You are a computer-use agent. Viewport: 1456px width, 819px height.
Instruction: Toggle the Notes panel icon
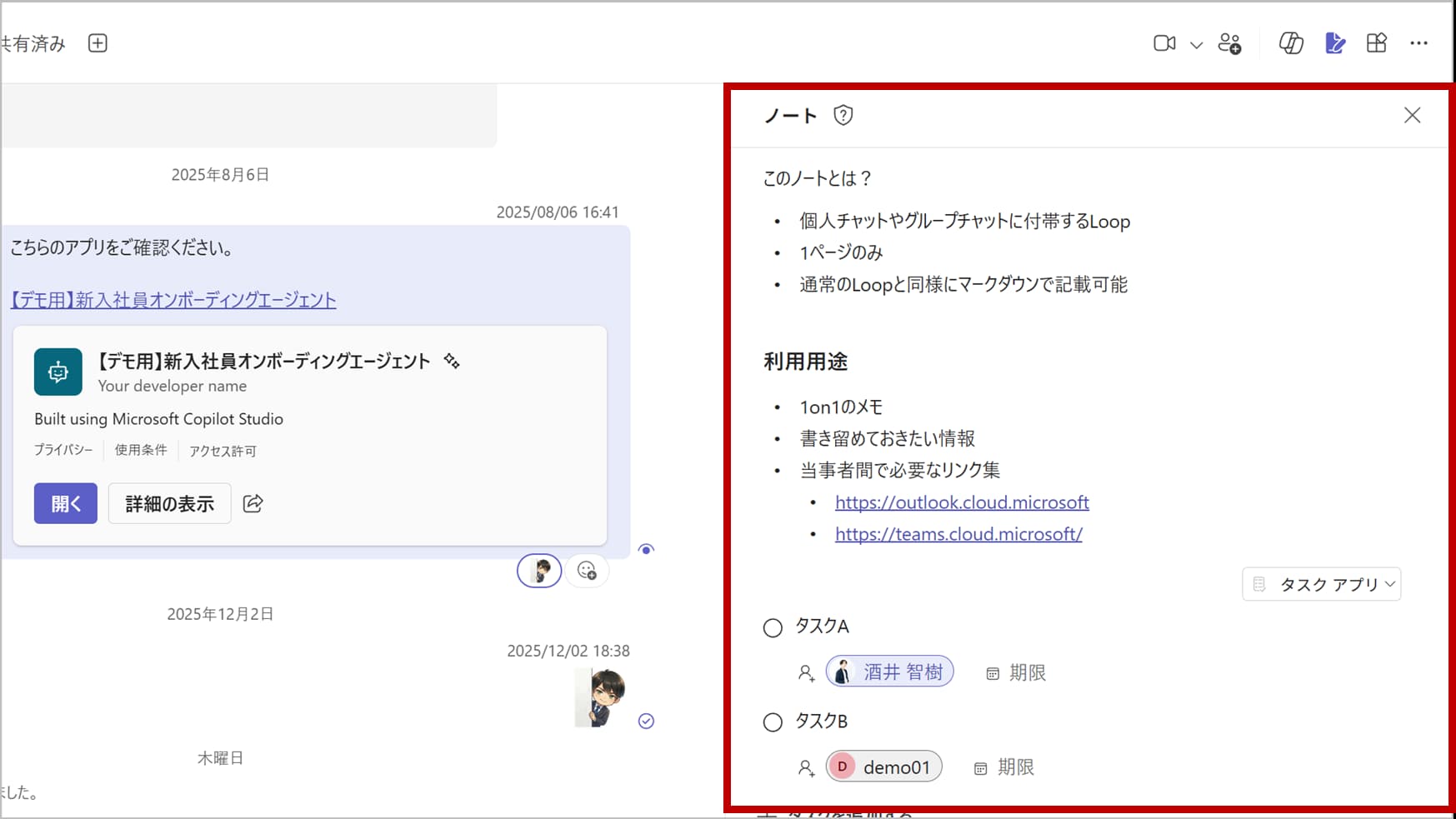click(x=1334, y=43)
